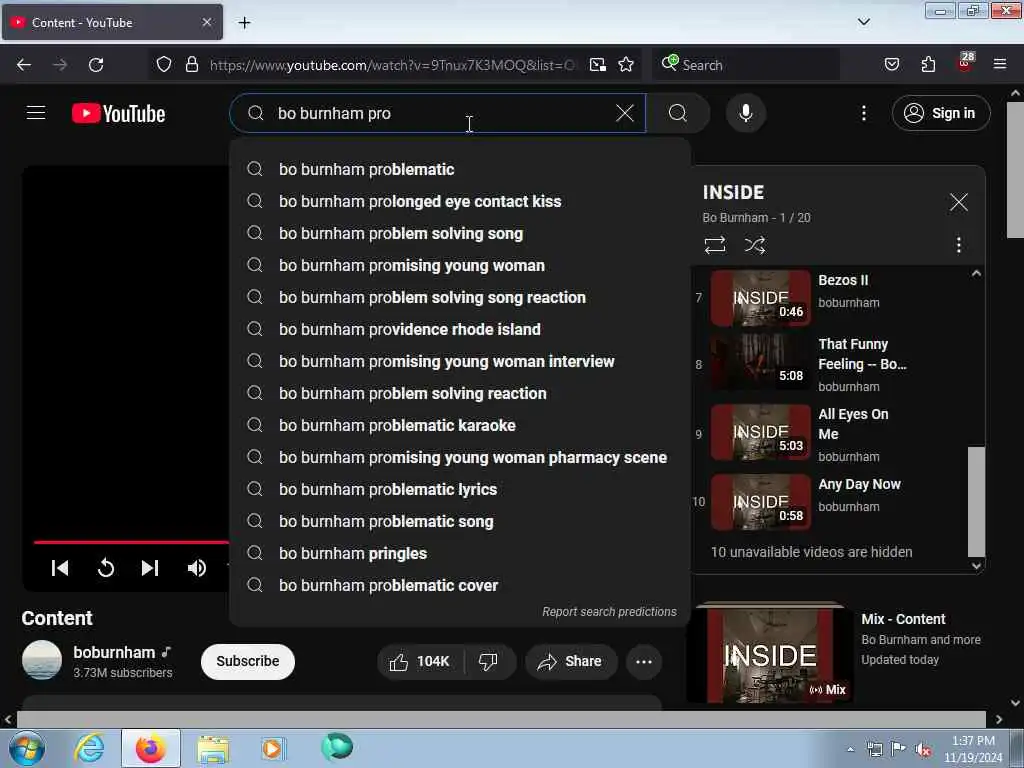Mute the video player volume

pos(196,568)
